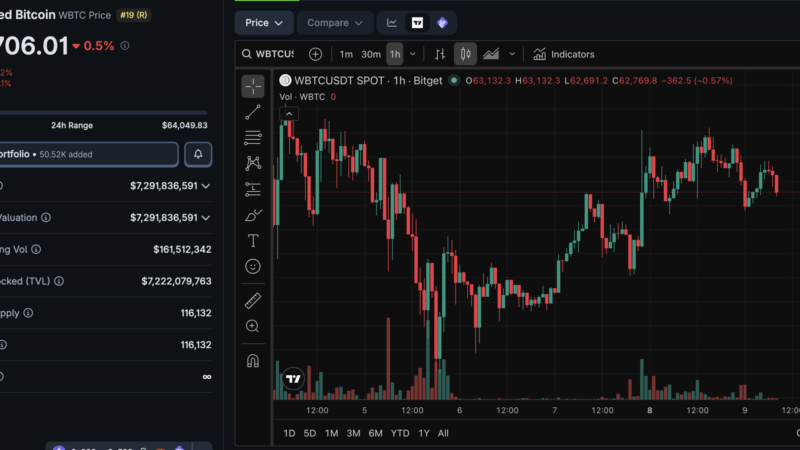
Task: Click the WBTCUSDT SPOT 1h Bitget title
Action: click(368, 81)
